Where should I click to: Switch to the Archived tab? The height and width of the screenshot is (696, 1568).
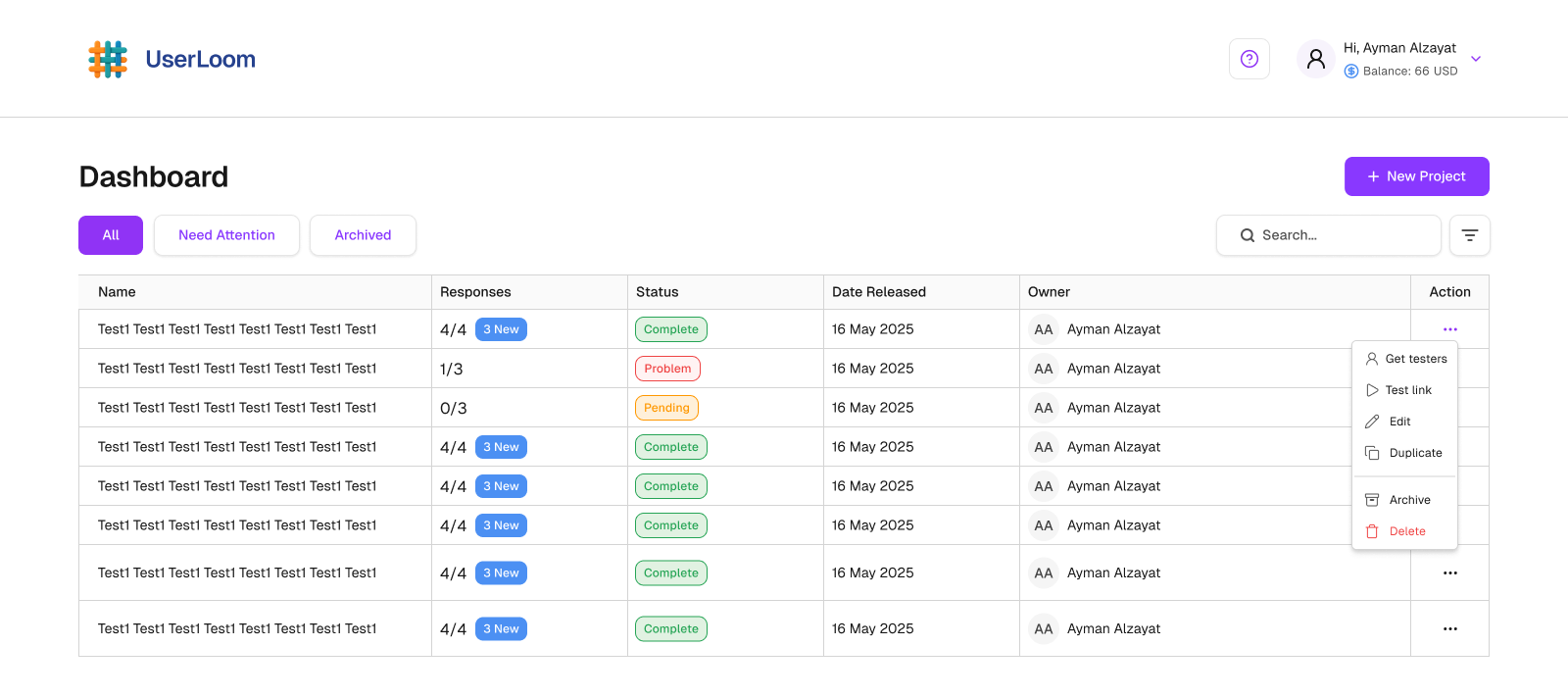tap(363, 235)
